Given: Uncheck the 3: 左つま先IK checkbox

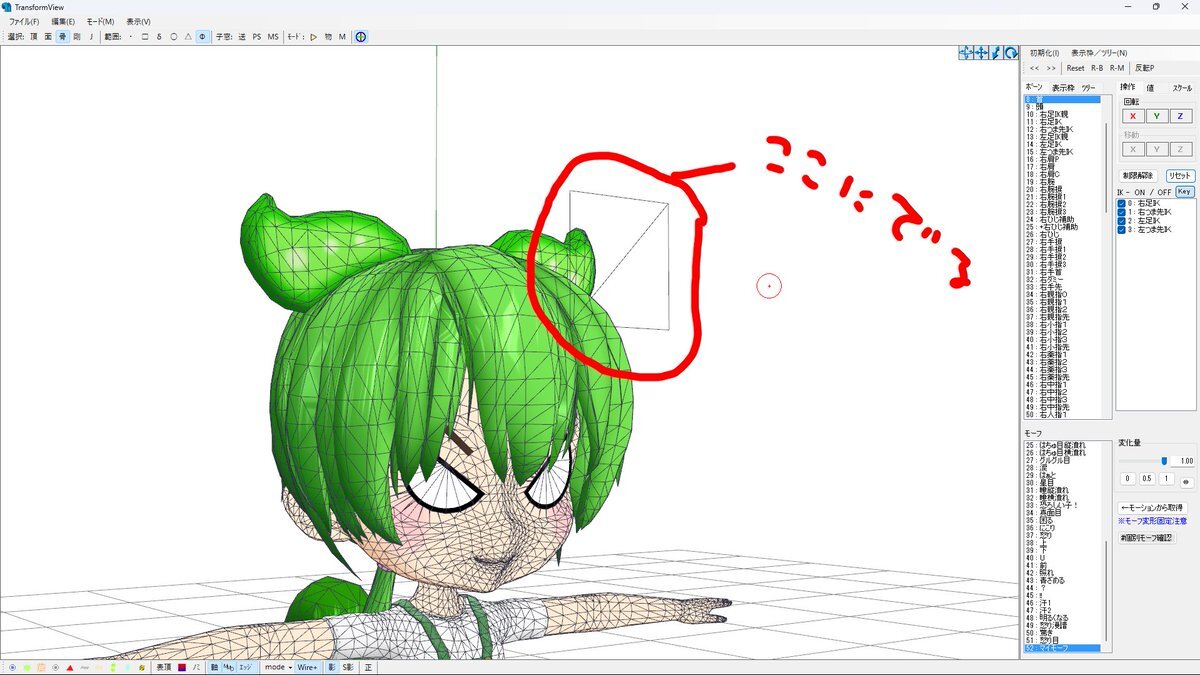Looking at the screenshot, I should (x=1123, y=230).
